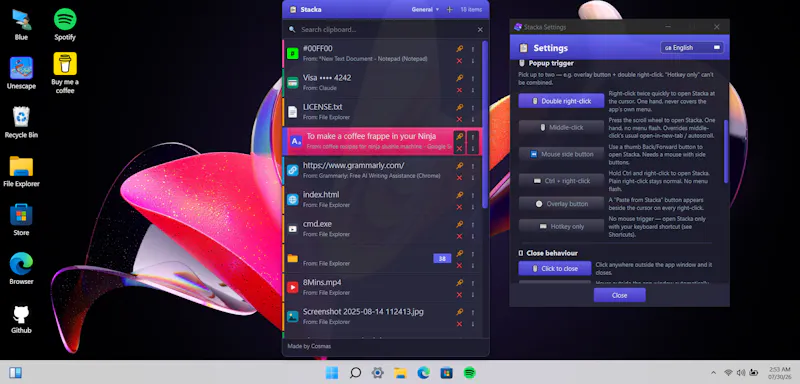
Task: Move coffee frappe item up
Action: click(x=472, y=137)
